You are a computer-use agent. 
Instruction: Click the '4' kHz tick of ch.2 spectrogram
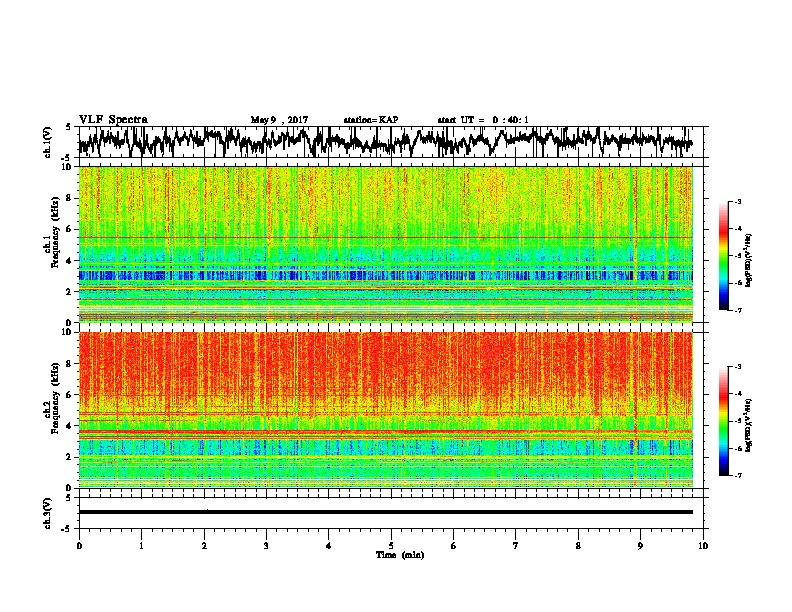click(x=70, y=426)
